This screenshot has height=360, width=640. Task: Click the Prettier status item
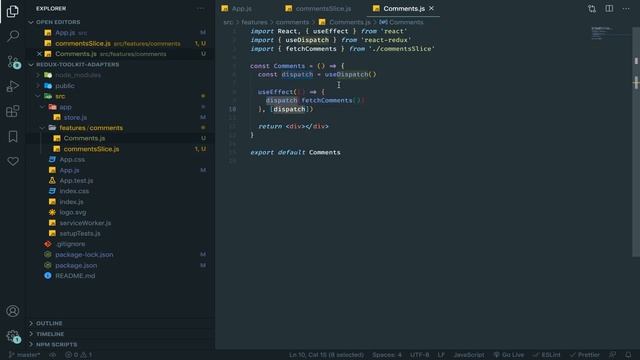coord(584,355)
